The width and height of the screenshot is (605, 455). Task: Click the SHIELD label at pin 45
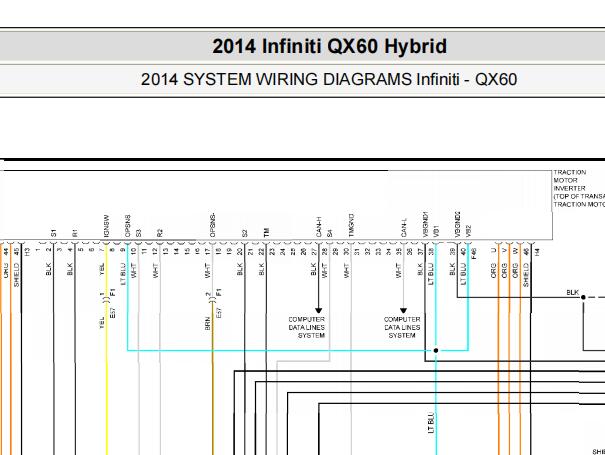[17, 275]
